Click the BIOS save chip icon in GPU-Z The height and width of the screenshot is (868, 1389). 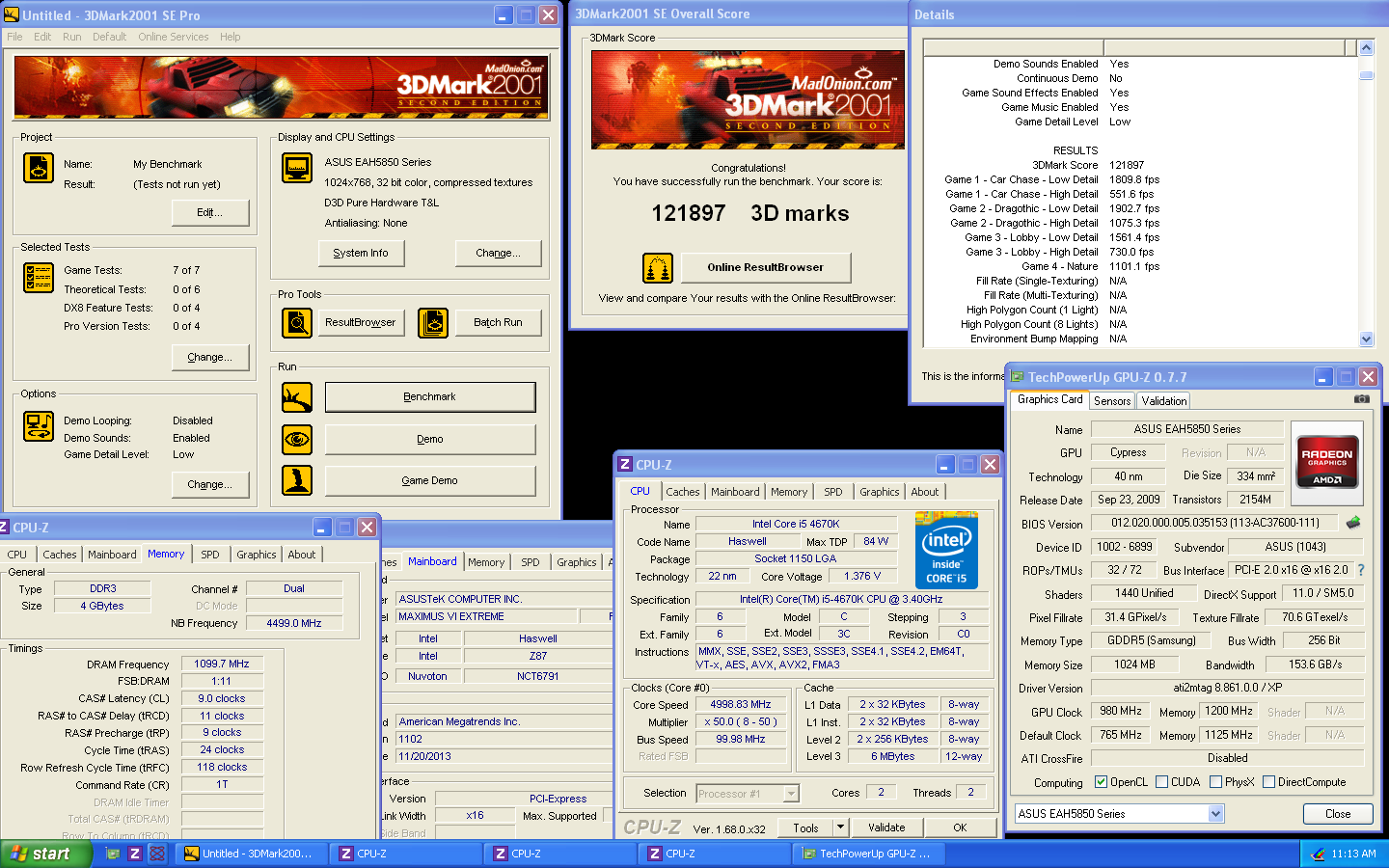(x=1353, y=523)
